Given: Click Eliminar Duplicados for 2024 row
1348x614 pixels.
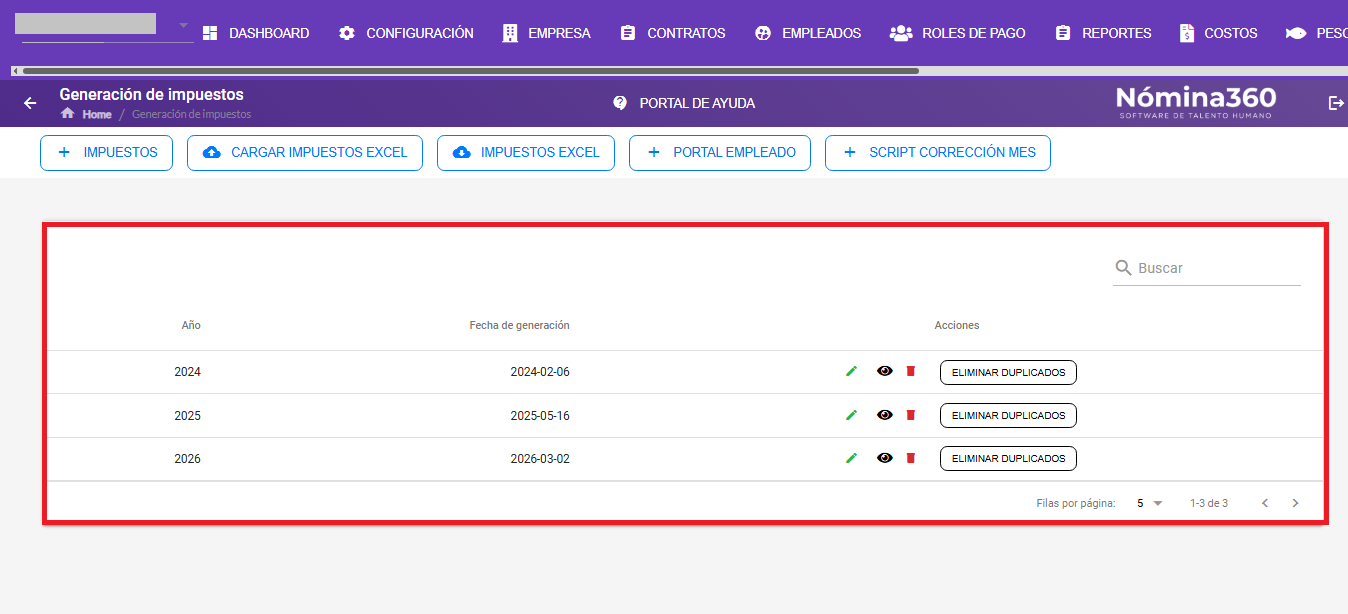Looking at the screenshot, I should pos(1008,372).
